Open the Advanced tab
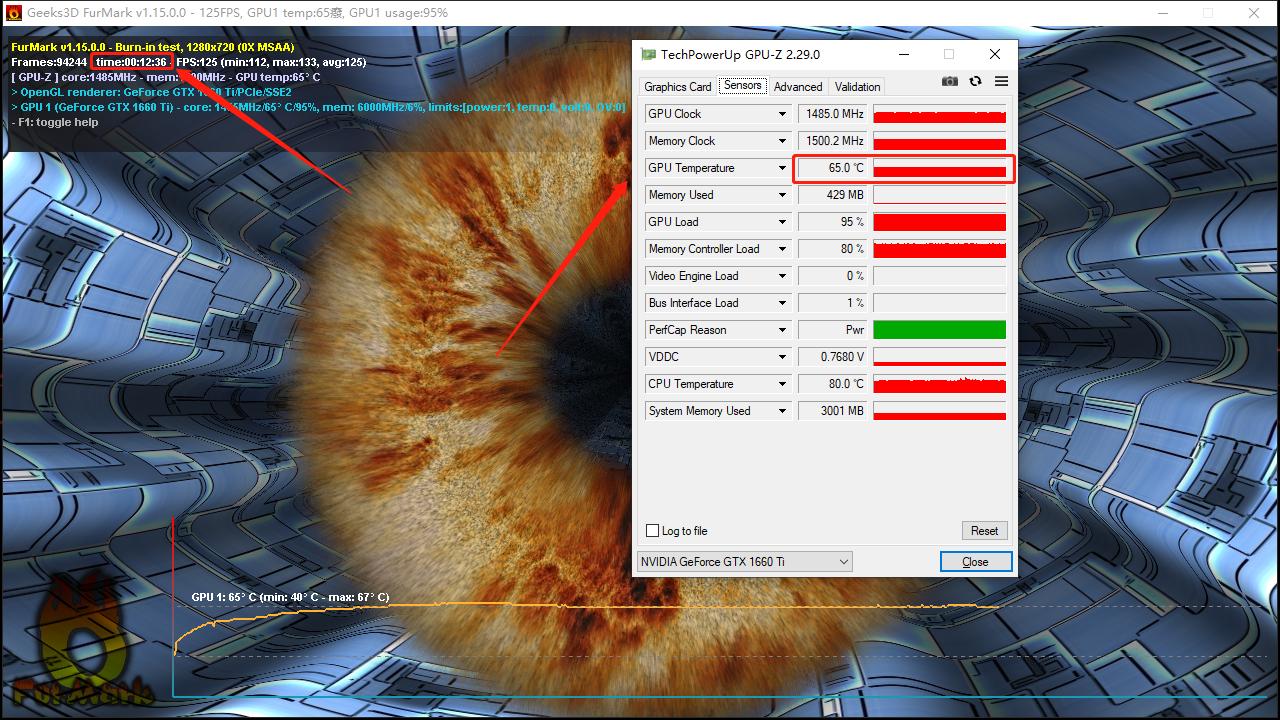The image size is (1280, 720). pyautogui.click(x=797, y=87)
